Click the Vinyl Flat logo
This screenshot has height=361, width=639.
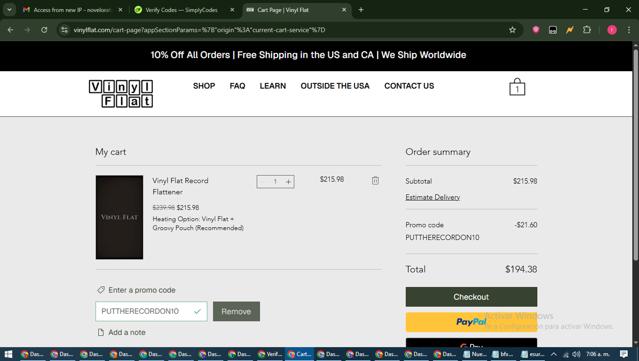[121, 94]
